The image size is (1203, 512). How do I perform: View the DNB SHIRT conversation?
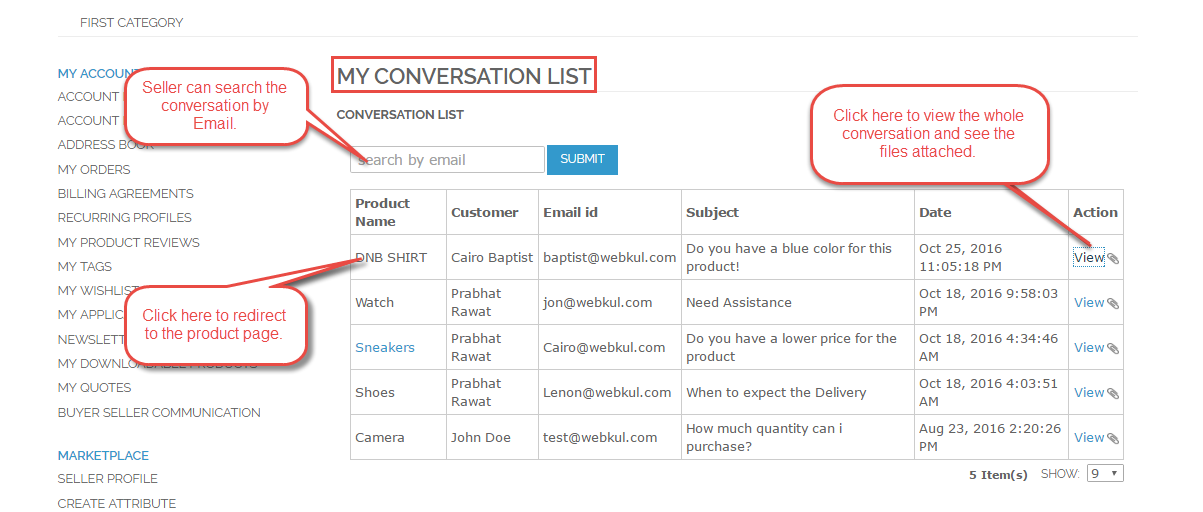pyautogui.click(x=1088, y=258)
